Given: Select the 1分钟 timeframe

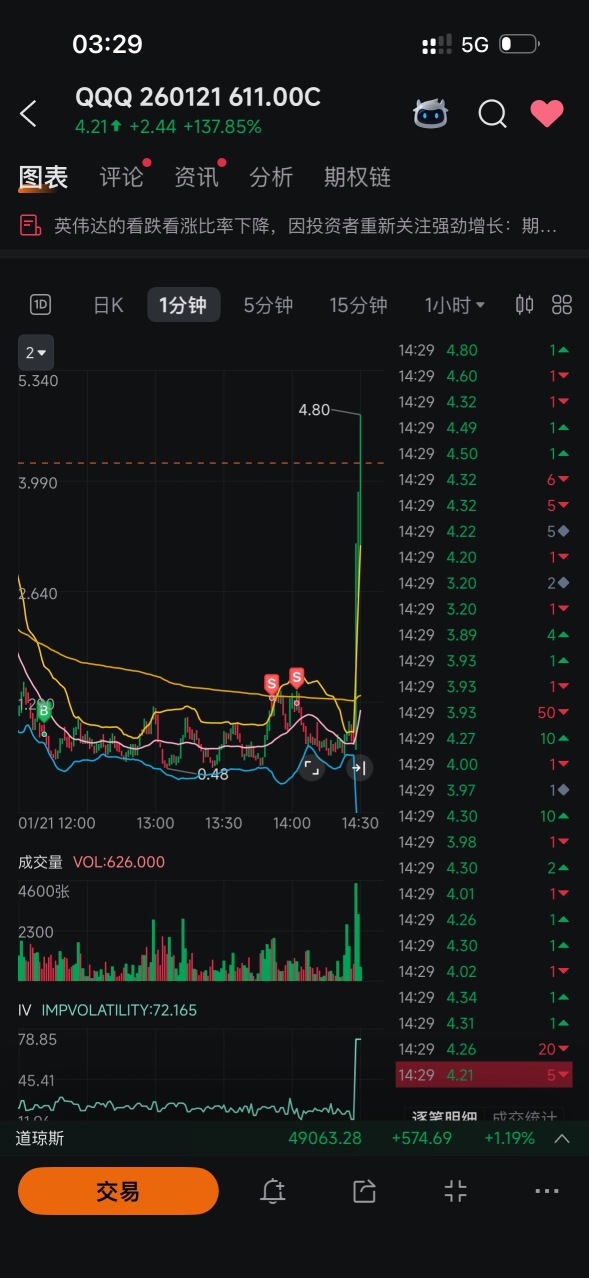Looking at the screenshot, I should pos(183,305).
